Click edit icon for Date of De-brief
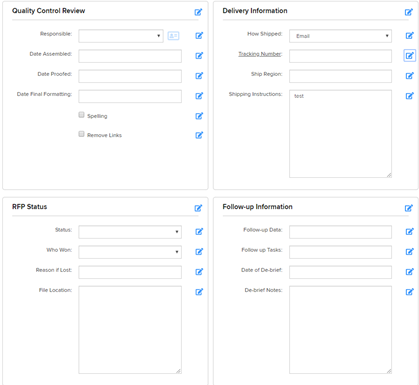 (410, 272)
